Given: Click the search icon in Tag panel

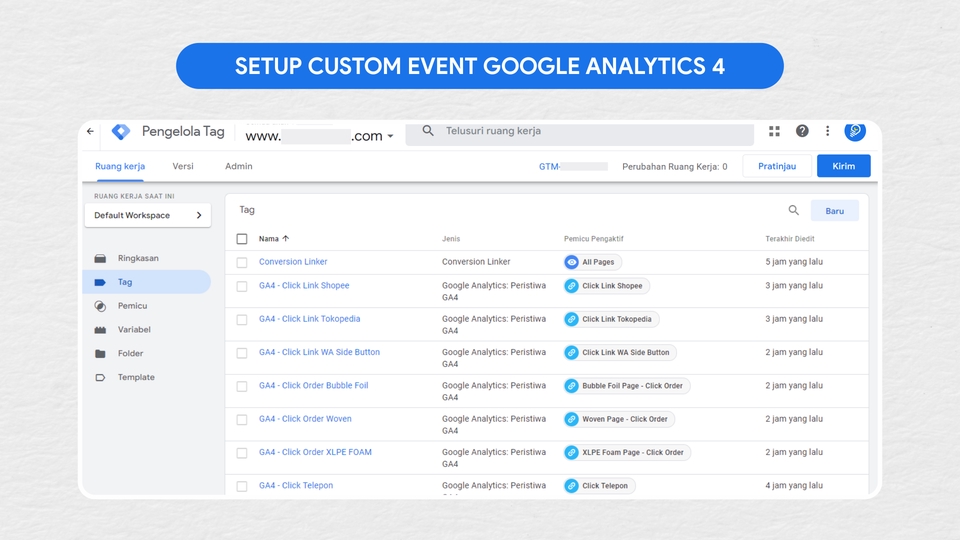Looking at the screenshot, I should (793, 211).
